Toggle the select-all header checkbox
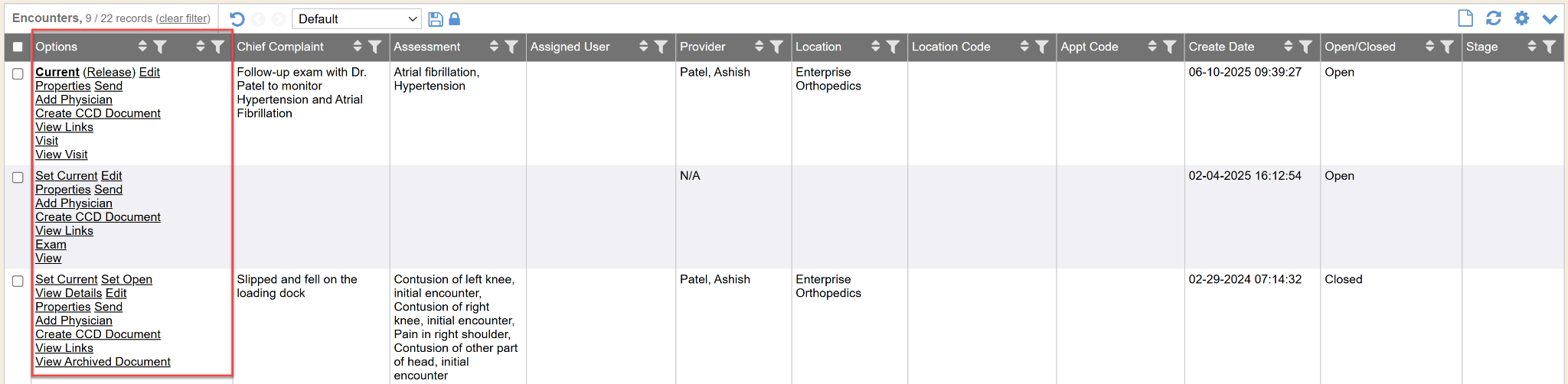The height and width of the screenshot is (384, 1568). tap(18, 47)
